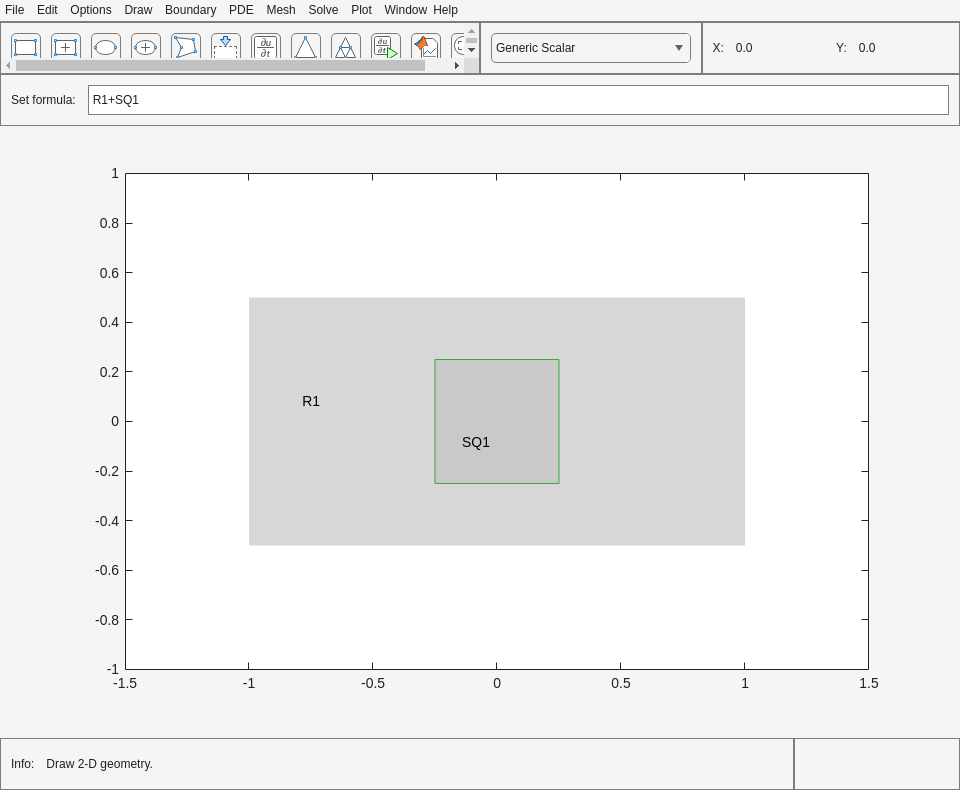The width and height of the screenshot is (960, 790).
Task: Open the Options menu
Action: 91,10
